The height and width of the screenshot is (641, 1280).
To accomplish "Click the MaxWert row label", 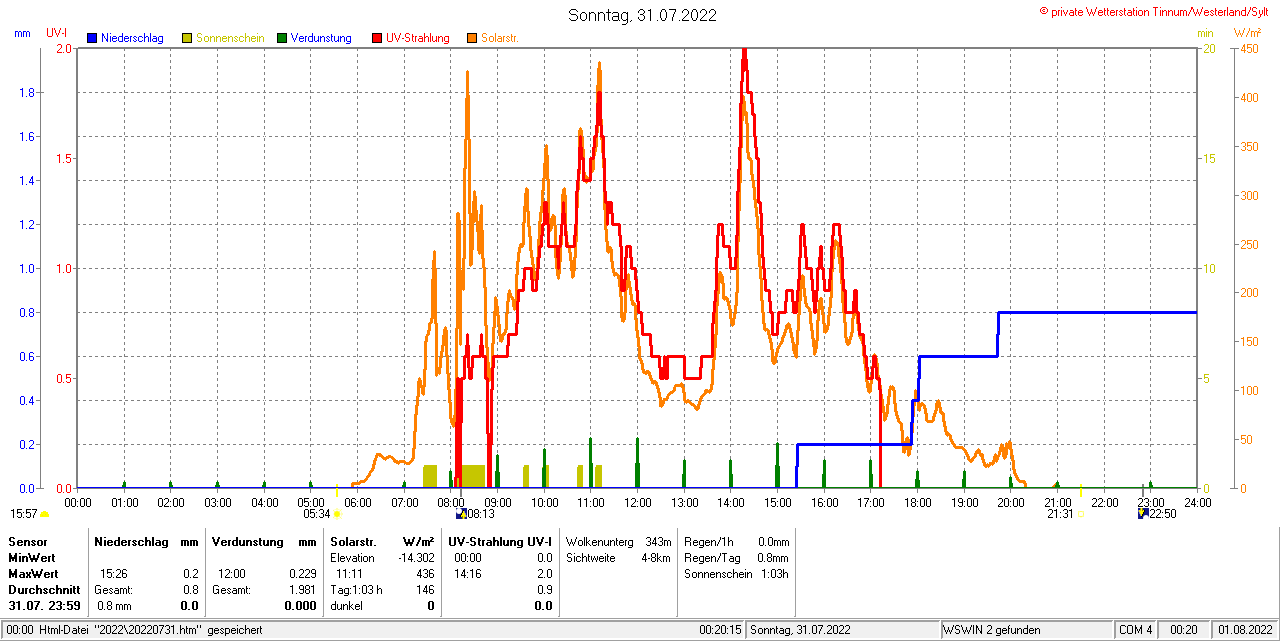I will pyautogui.click(x=34, y=574).
